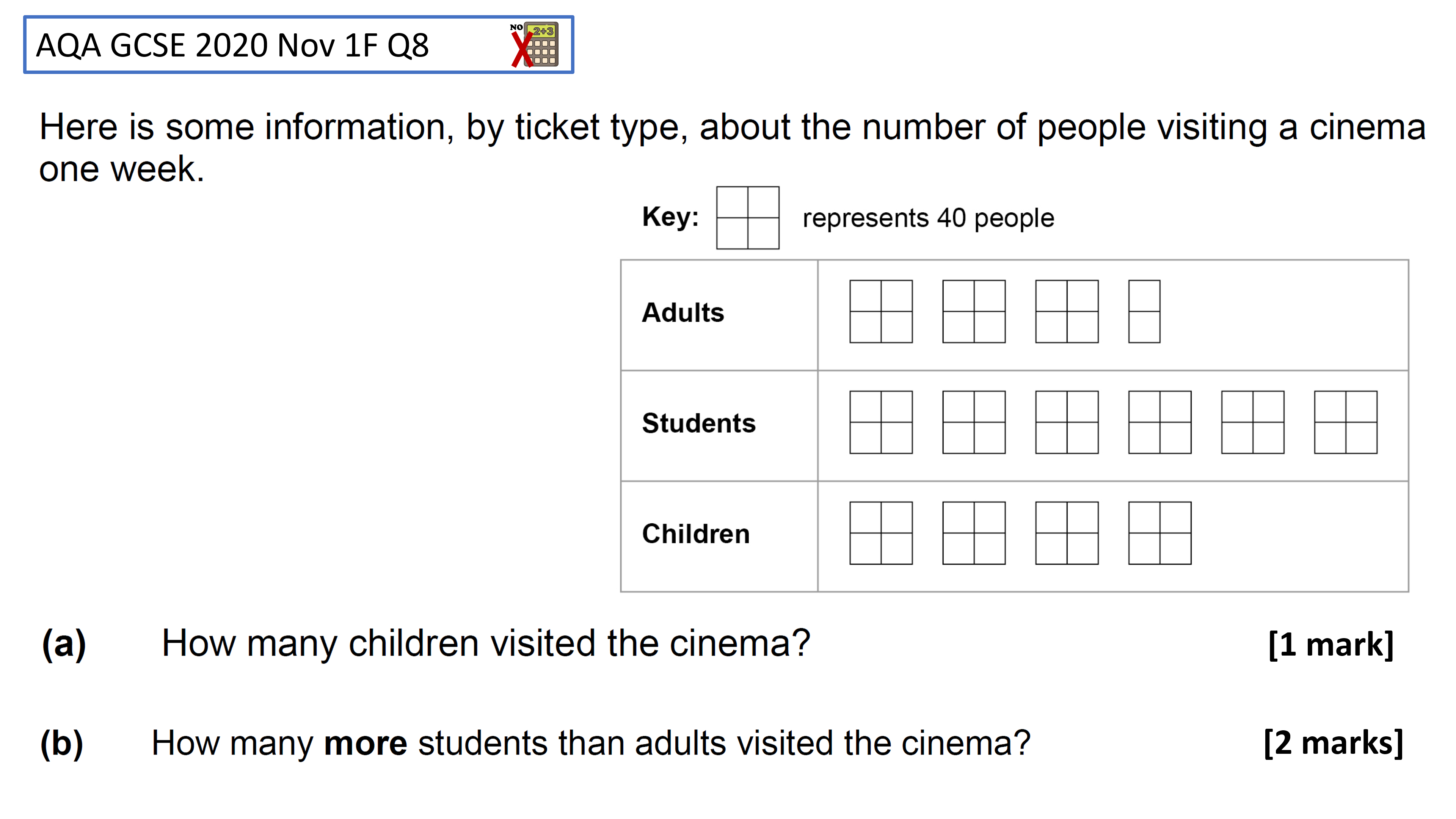The width and height of the screenshot is (1456, 819).
Task: Click the third square in Students row
Action: (x=1067, y=422)
